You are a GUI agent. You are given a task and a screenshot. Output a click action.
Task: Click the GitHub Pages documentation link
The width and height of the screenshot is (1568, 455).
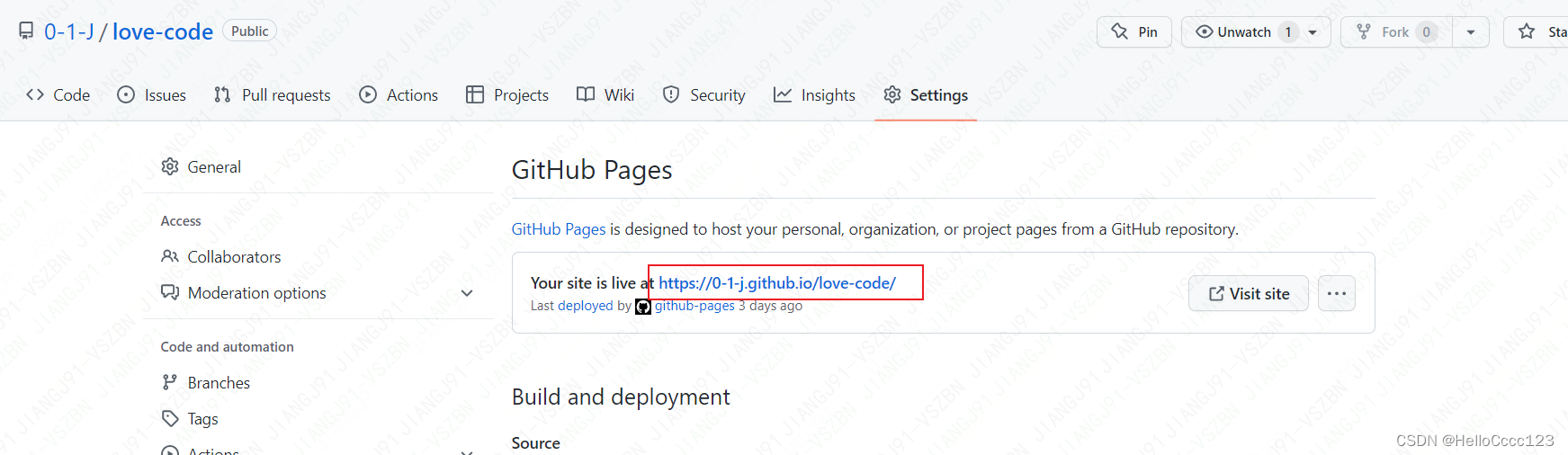[x=559, y=229]
